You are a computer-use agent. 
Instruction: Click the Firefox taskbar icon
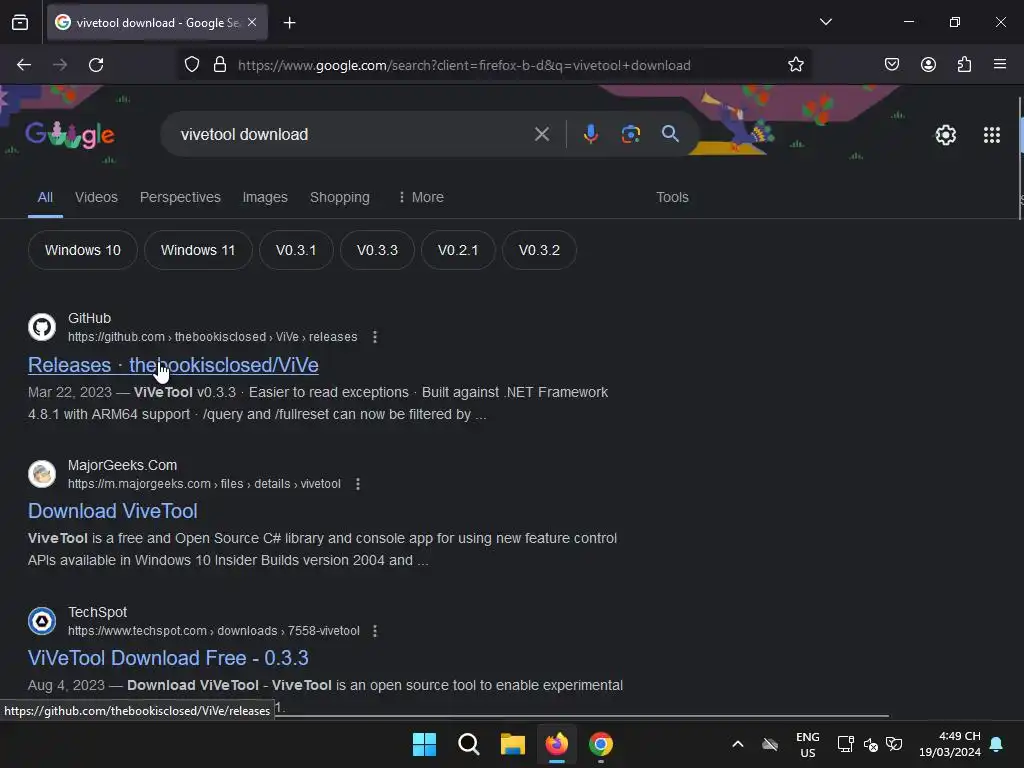point(556,744)
